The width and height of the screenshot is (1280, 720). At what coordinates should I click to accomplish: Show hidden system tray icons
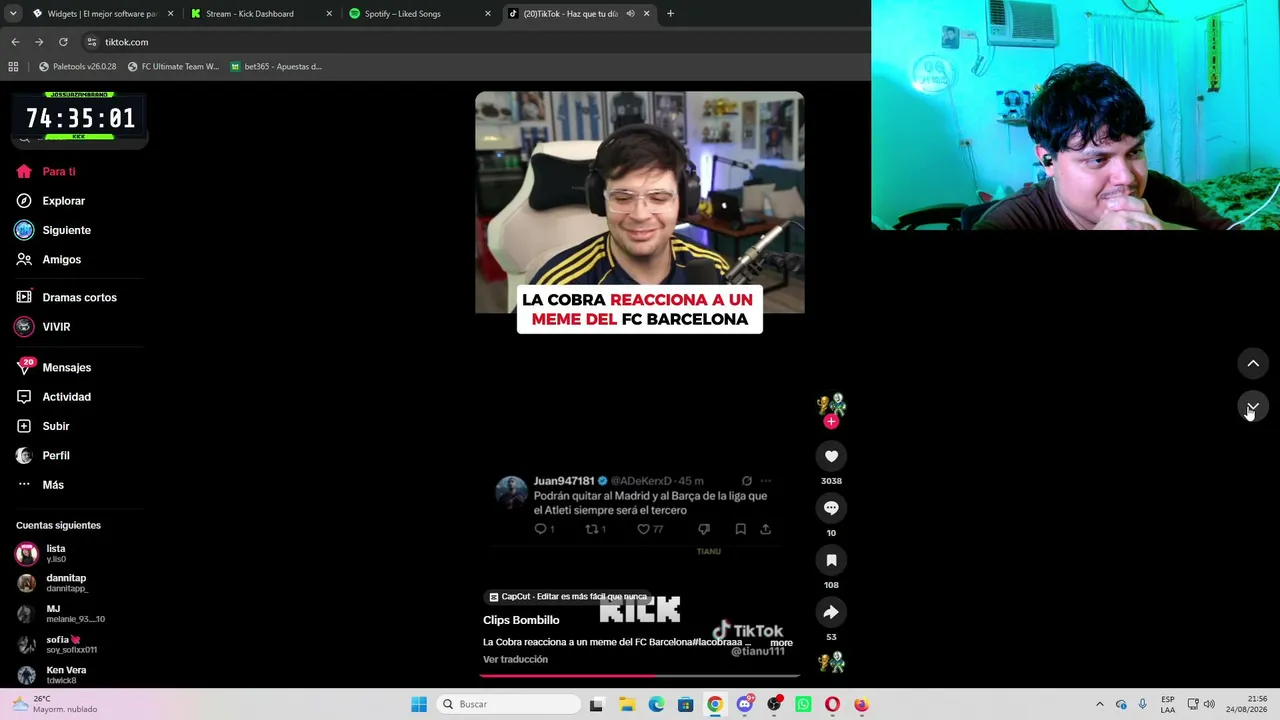pyautogui.click(x=1100, y=704)
